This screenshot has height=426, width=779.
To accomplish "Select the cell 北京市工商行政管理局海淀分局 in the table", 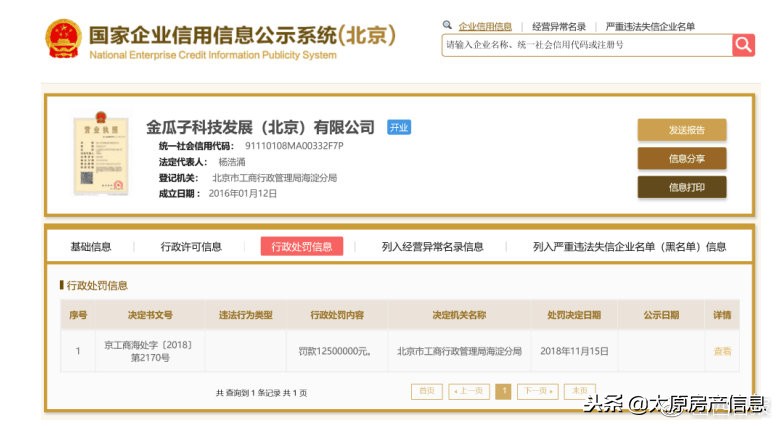I will (x=459, y=351).
